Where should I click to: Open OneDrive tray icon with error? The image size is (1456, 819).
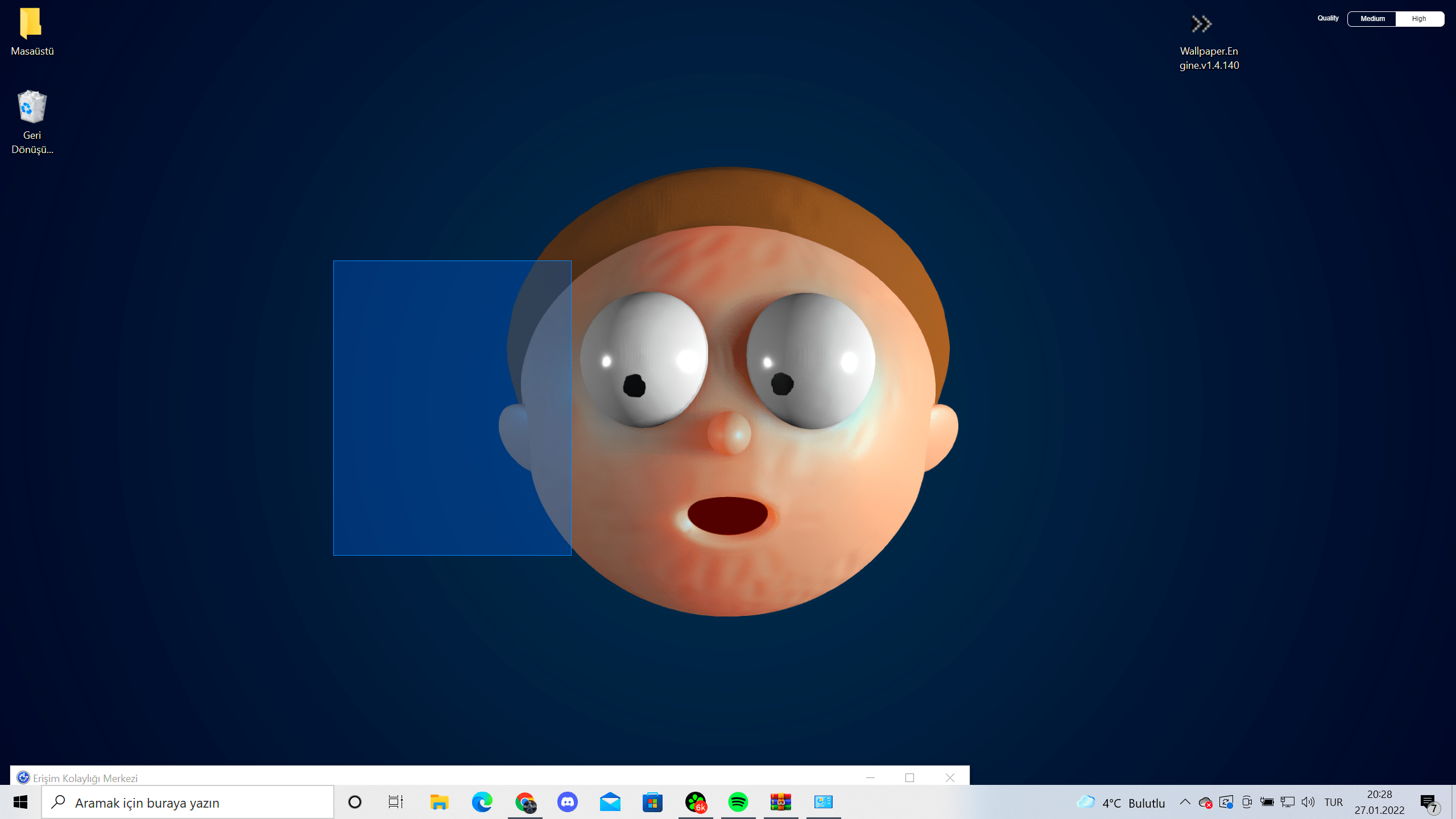coord(1205,803)
